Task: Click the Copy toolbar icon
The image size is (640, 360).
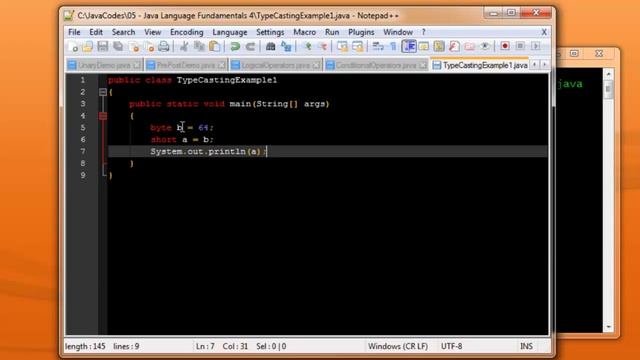Action: tap(199, 47)
